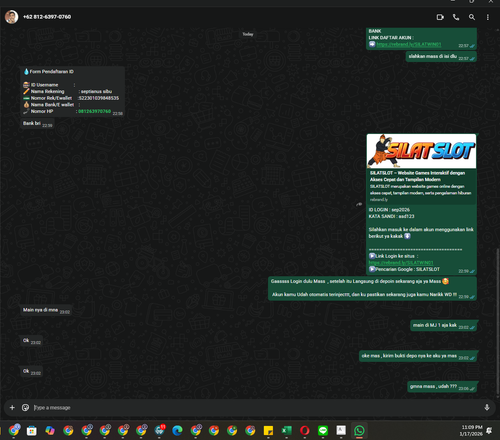This screenshot has height=440, width=500.
Task: Open Microsoft Edge from the taskbar
Action: 177,431
